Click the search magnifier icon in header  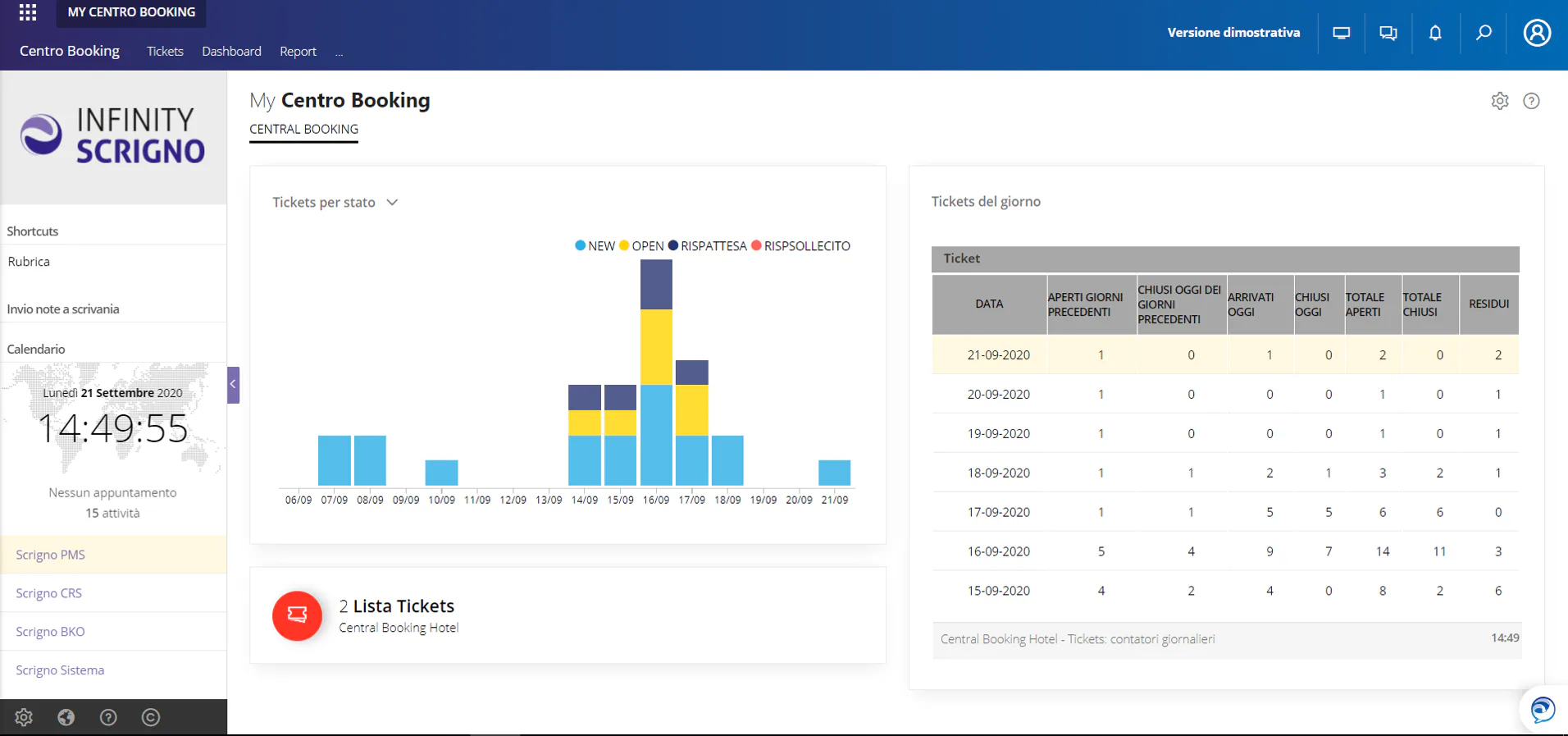1484,33
